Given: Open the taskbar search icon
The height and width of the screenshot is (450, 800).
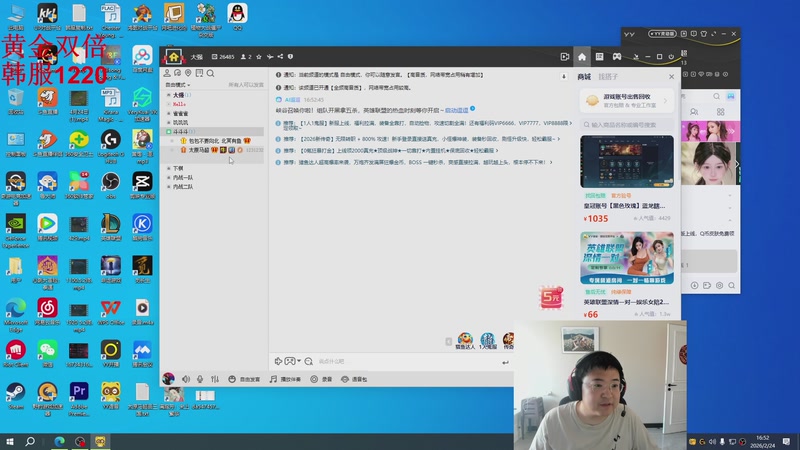Looking at the screenshot, I should [30, 441].
